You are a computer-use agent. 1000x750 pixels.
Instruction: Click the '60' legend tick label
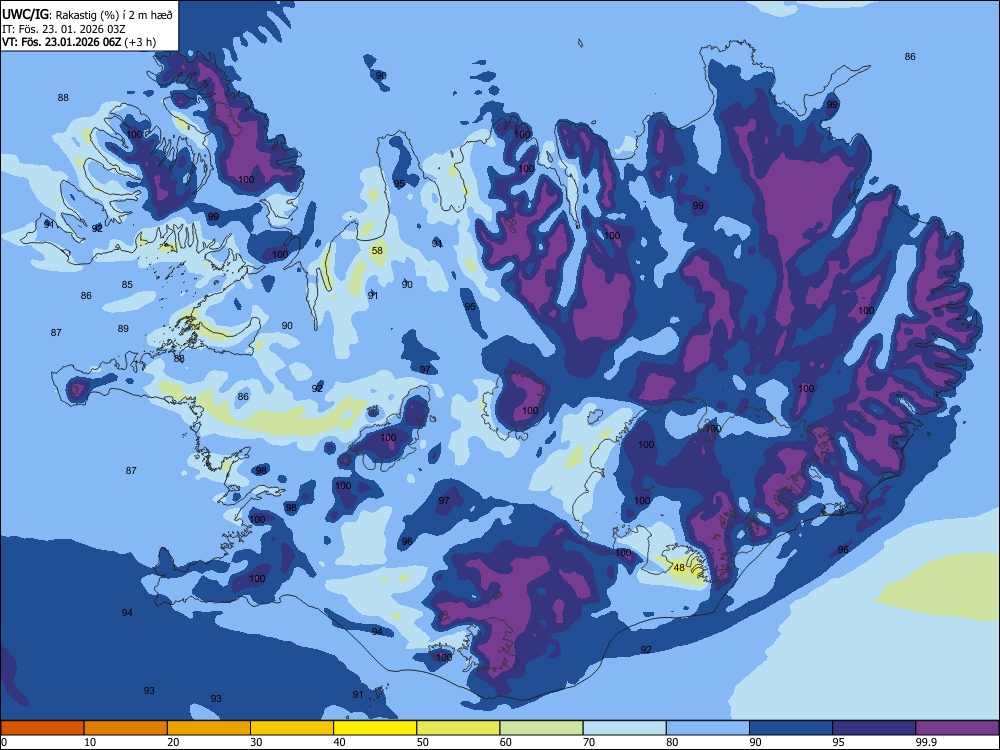click(x=506, y=742)
